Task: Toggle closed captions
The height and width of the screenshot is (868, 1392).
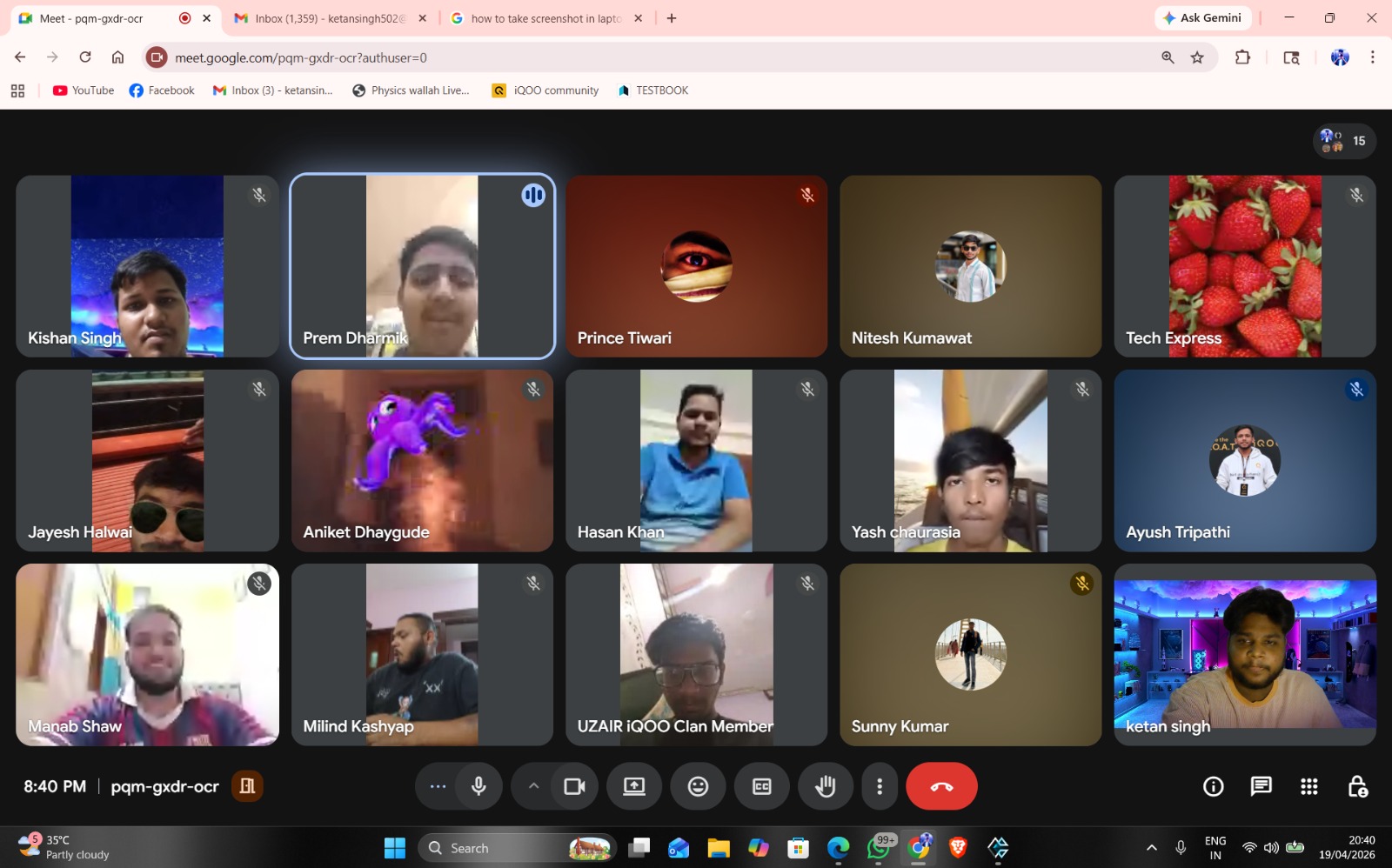Action: (x=761, y=786)
